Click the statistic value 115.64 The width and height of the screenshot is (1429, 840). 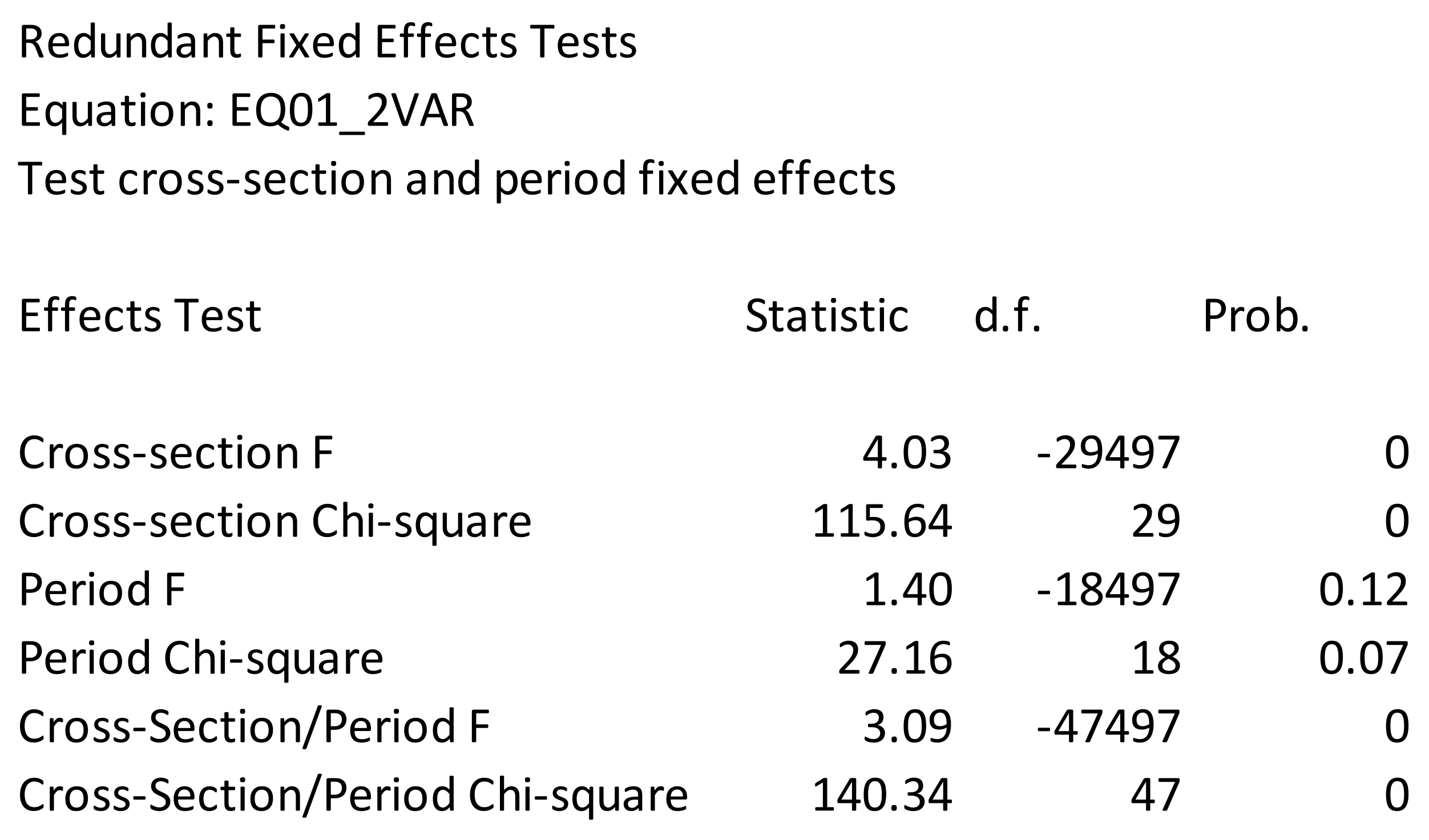[882, 521]
